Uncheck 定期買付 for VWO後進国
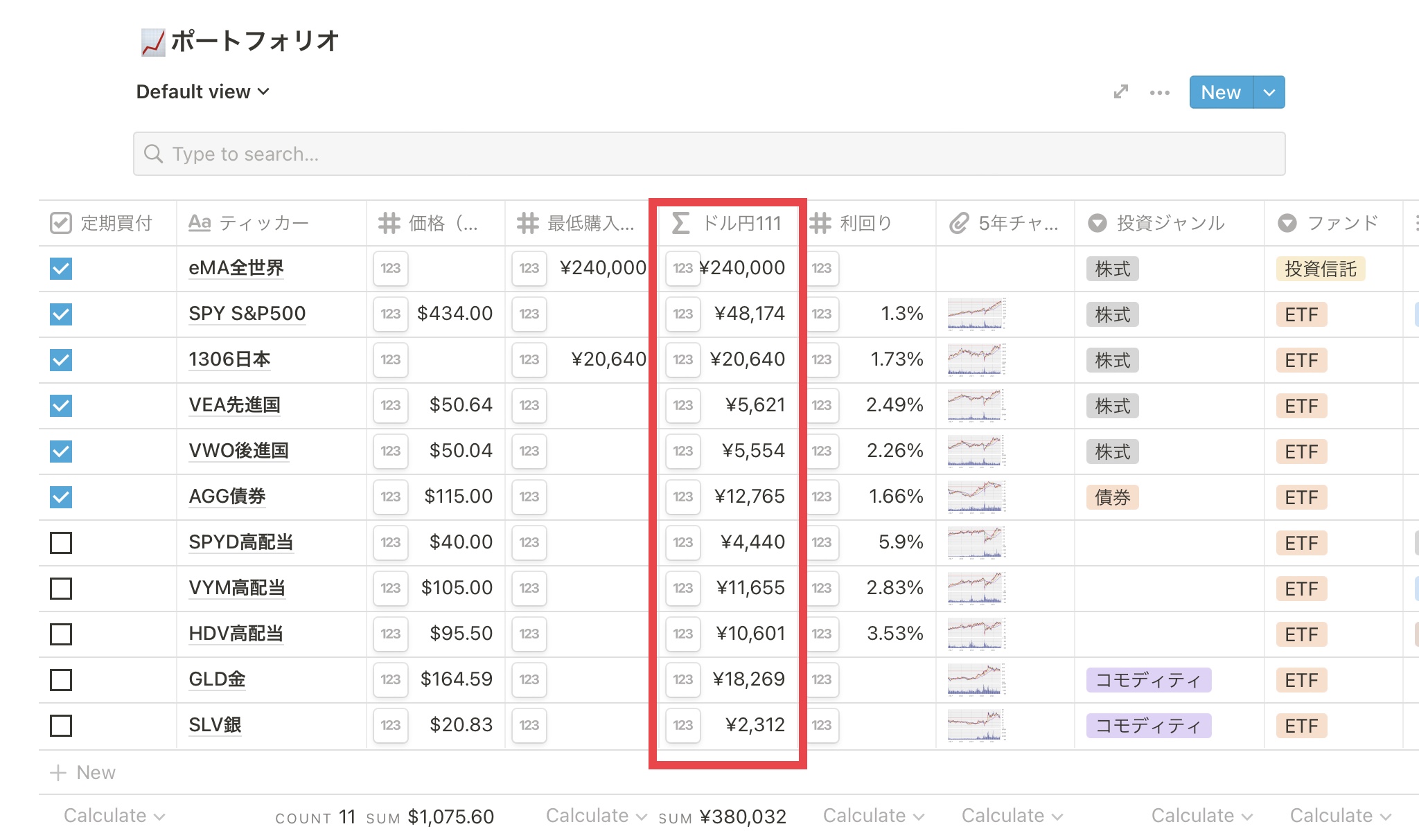 tap(61, 452)
